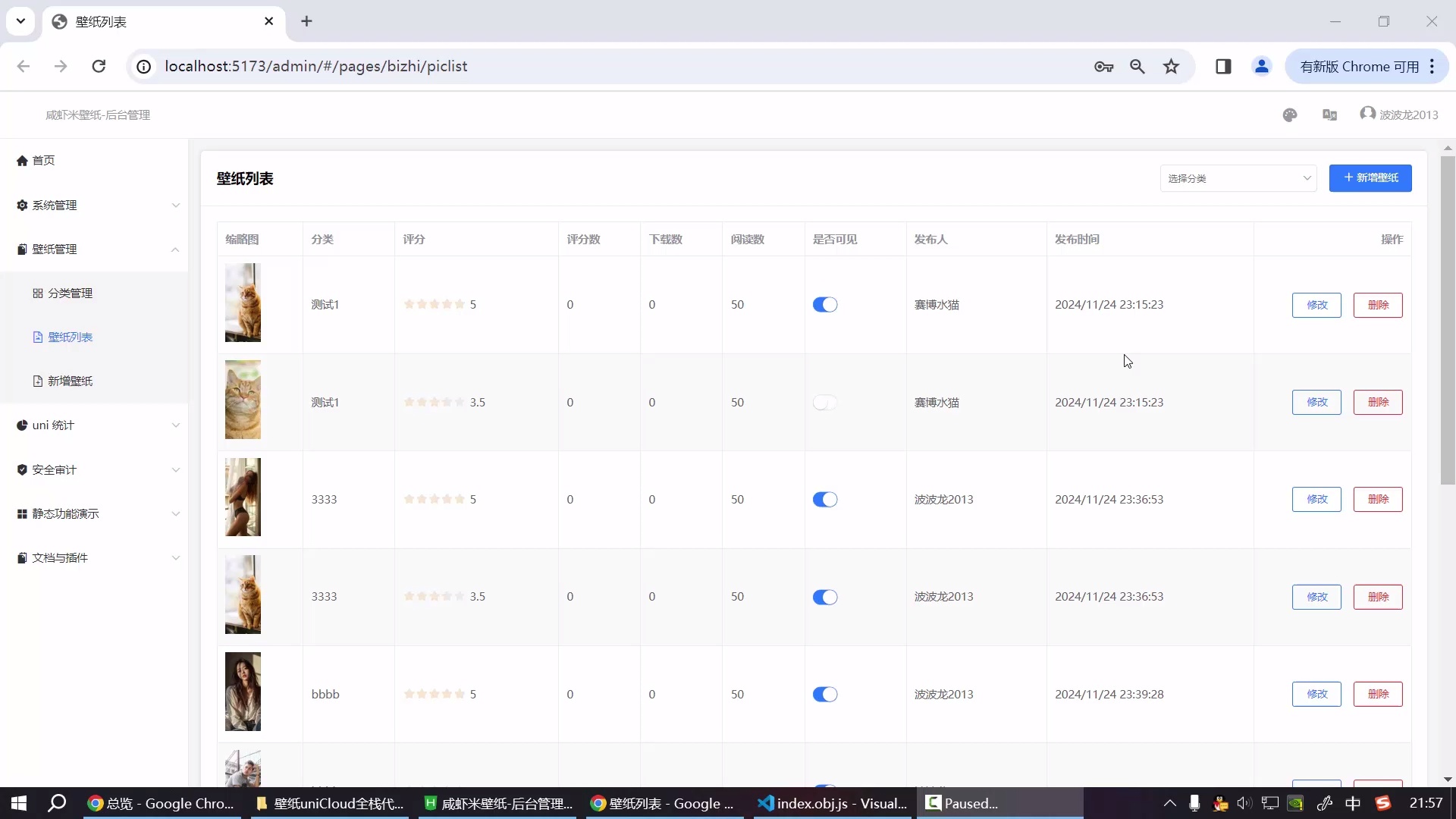Click the blue 新增壁纸 button
Image resolution: width=1456 pixels, height=819 pixels.
[1370, 178]
